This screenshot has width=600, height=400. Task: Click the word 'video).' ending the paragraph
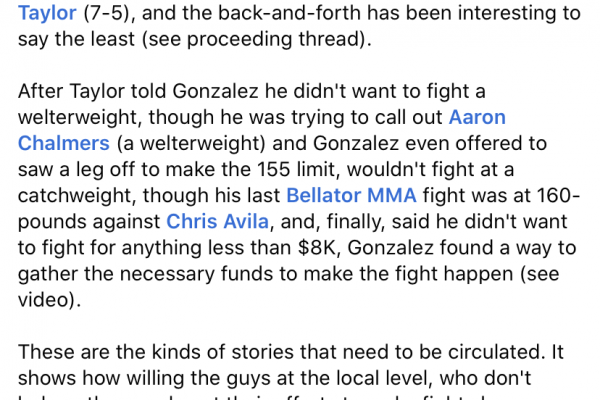tap(49, 299)
